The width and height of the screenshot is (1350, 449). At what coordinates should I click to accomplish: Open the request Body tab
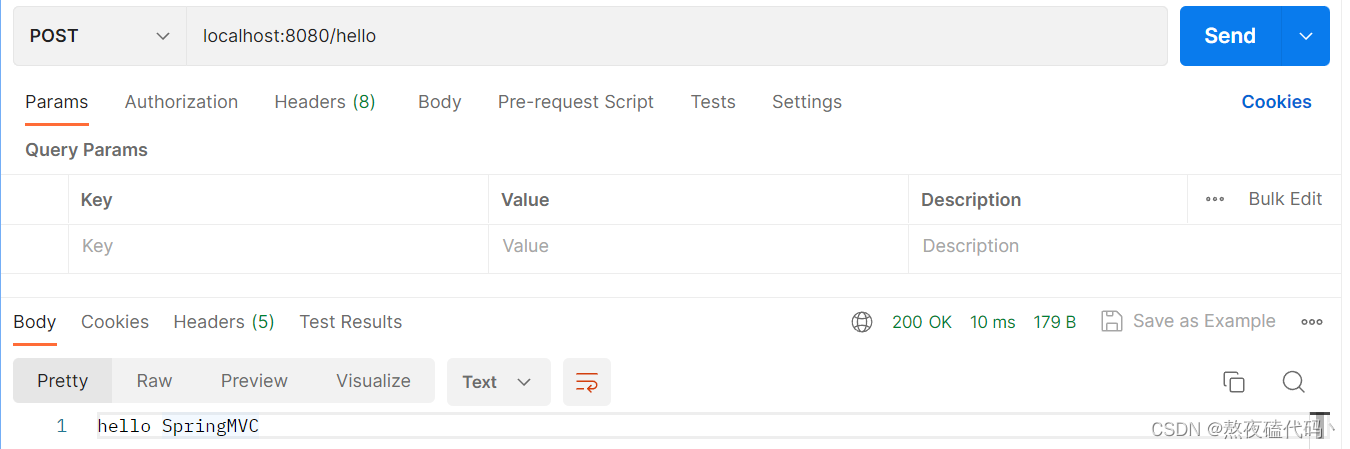click(439, 102)
